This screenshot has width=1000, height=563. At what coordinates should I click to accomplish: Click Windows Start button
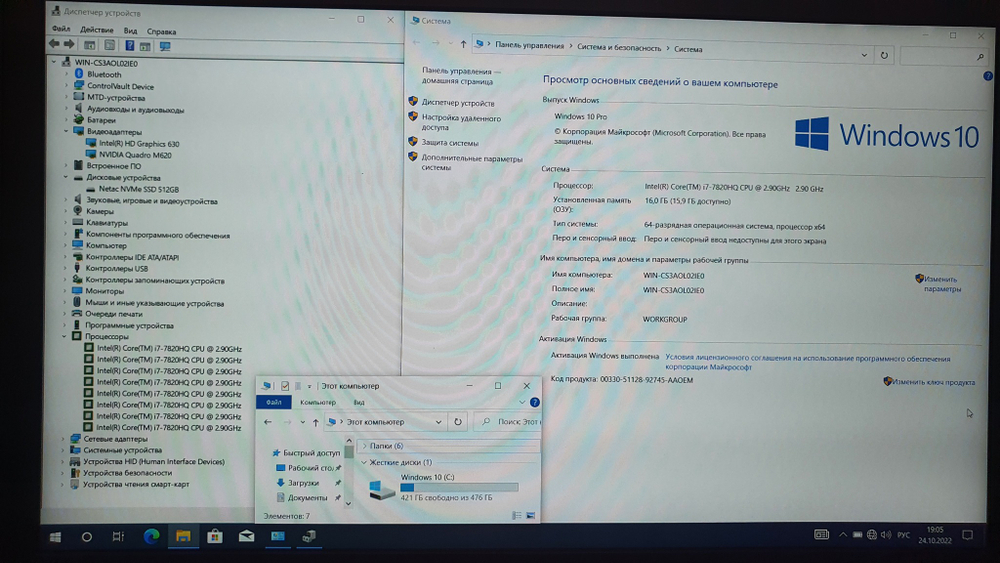point(55,537)
